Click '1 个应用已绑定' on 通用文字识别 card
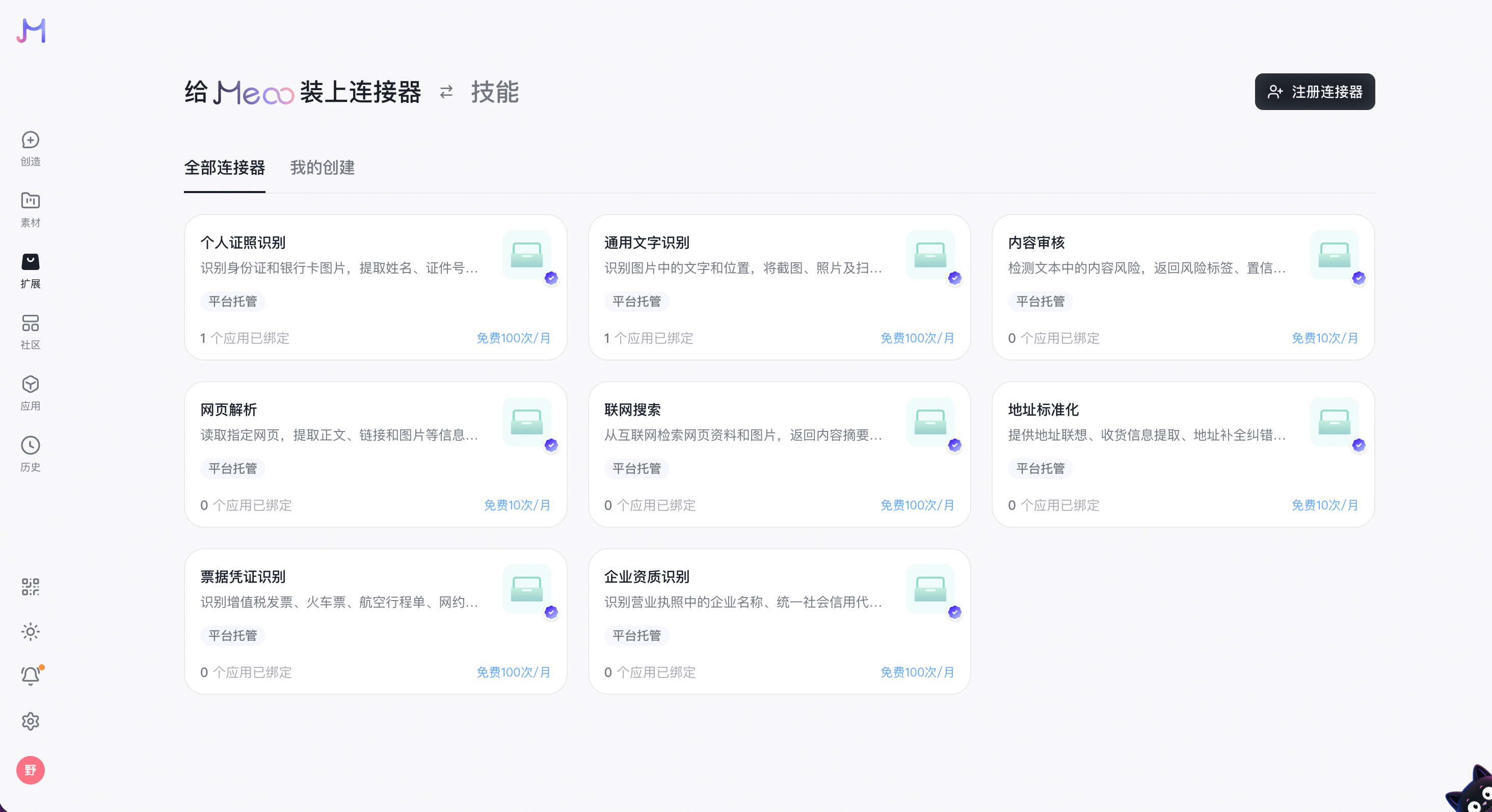The height and width of the screenshot is (812, 1492). [x=649, y=338]
